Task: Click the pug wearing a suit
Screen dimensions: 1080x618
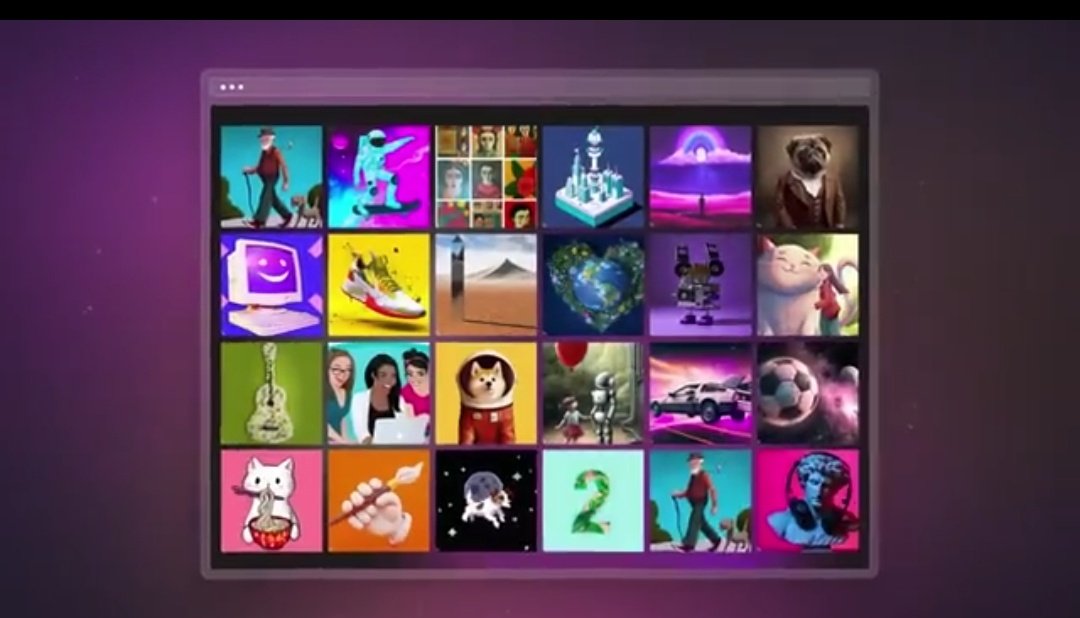Action: point(807,177)
